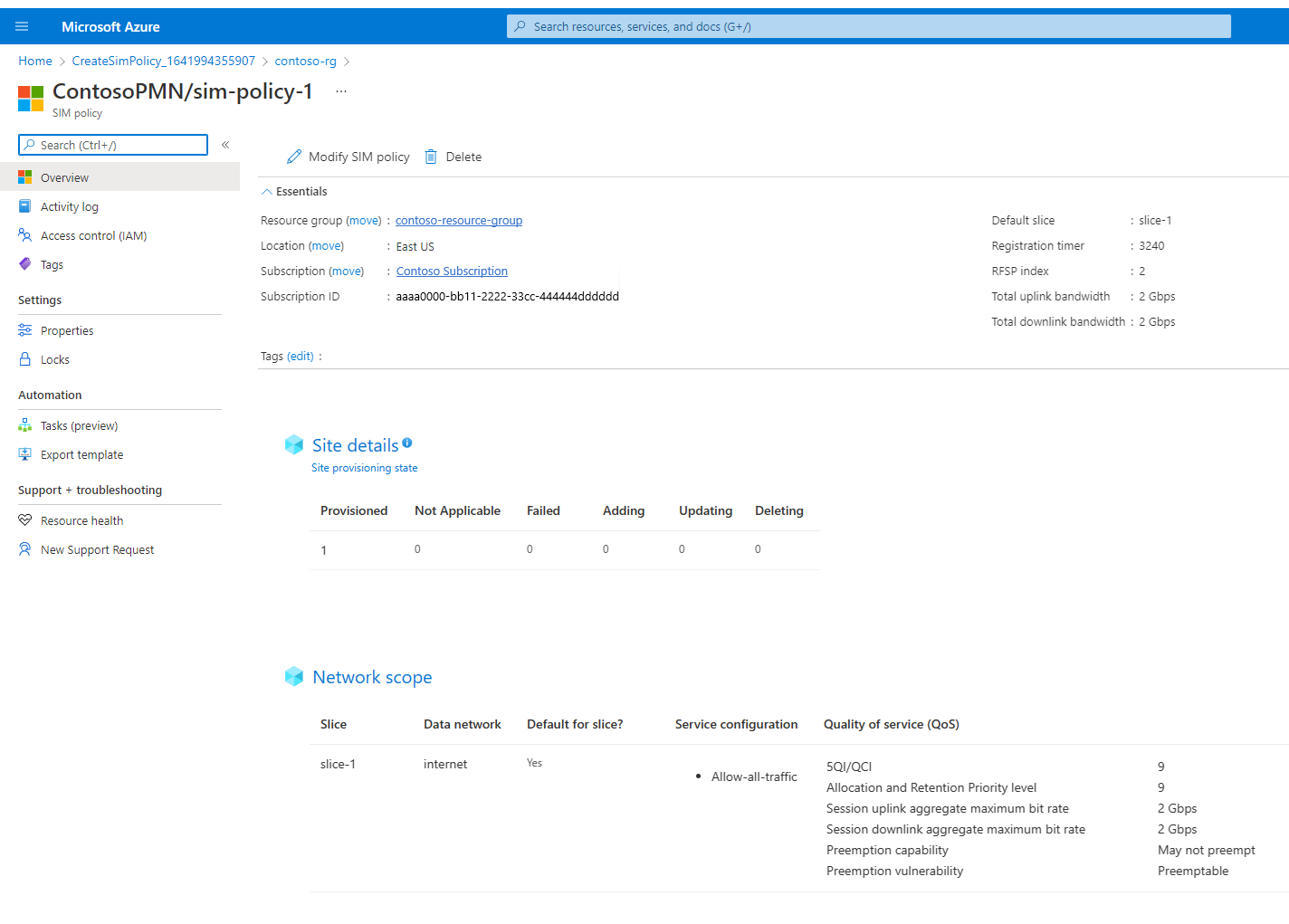This screenshot has width=1289, height=924.
Task: Click the Default slice value slice-1
Action: tap(1155, 220)
